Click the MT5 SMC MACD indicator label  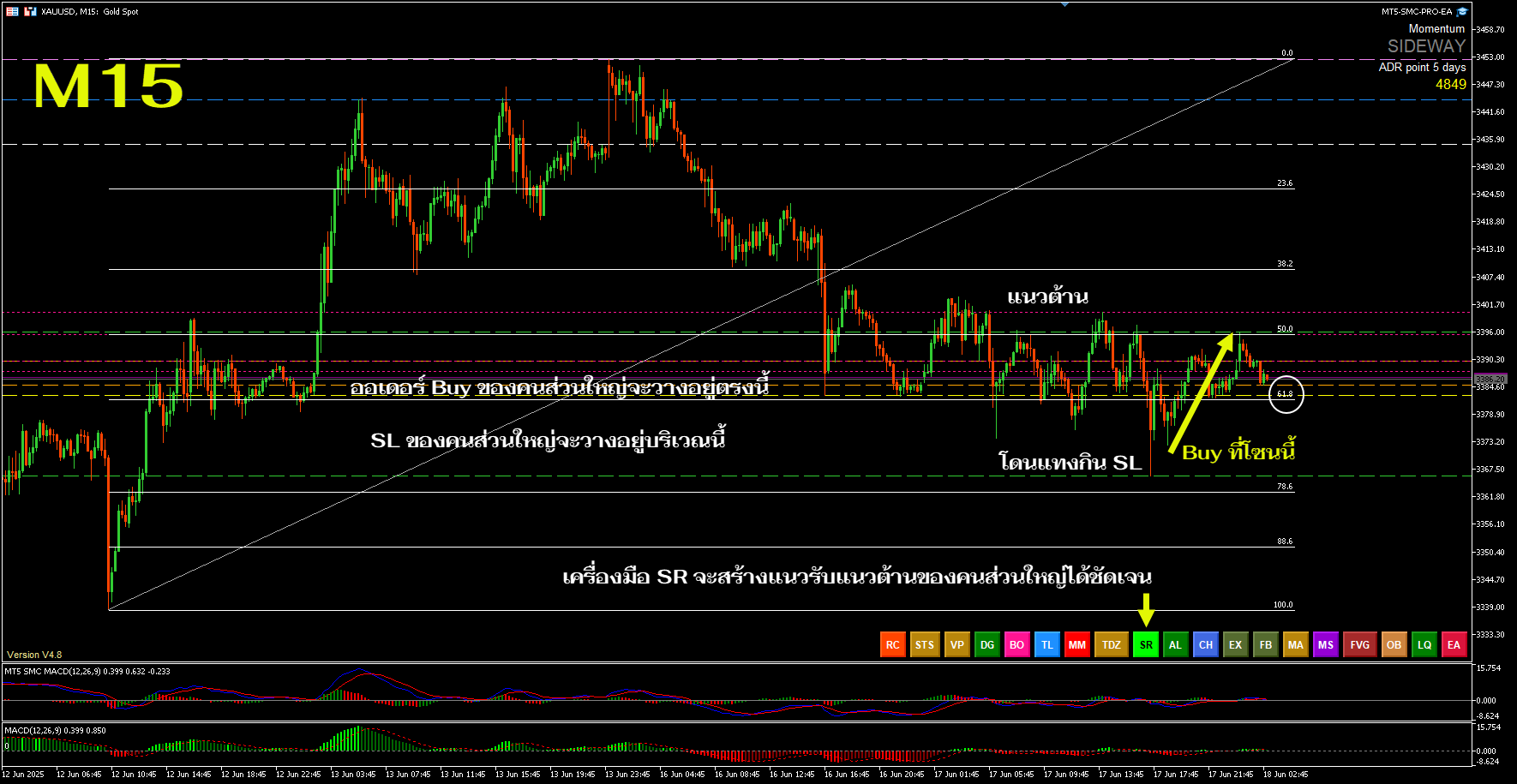(x=87, y=671)
